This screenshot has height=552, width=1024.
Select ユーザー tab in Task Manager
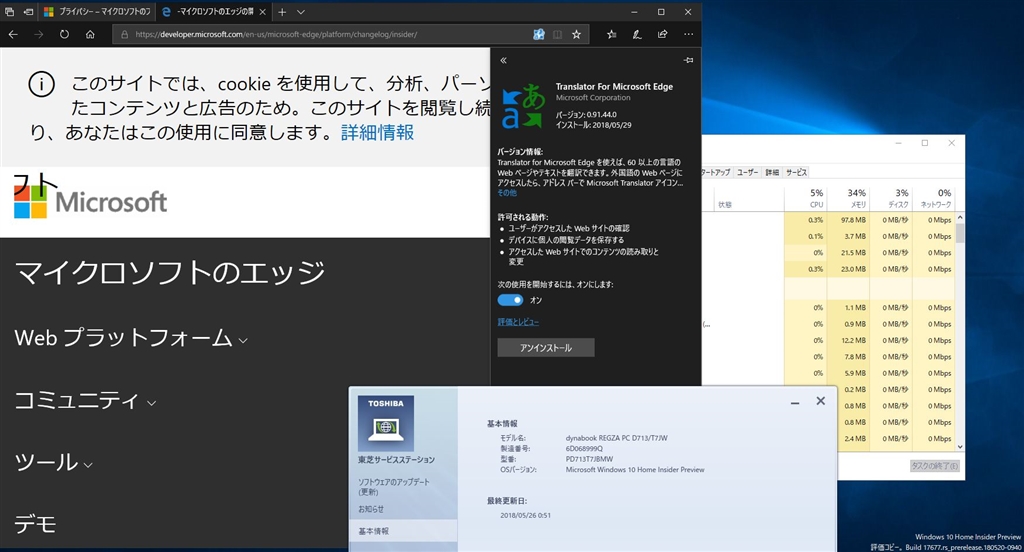tap(748, 172)
